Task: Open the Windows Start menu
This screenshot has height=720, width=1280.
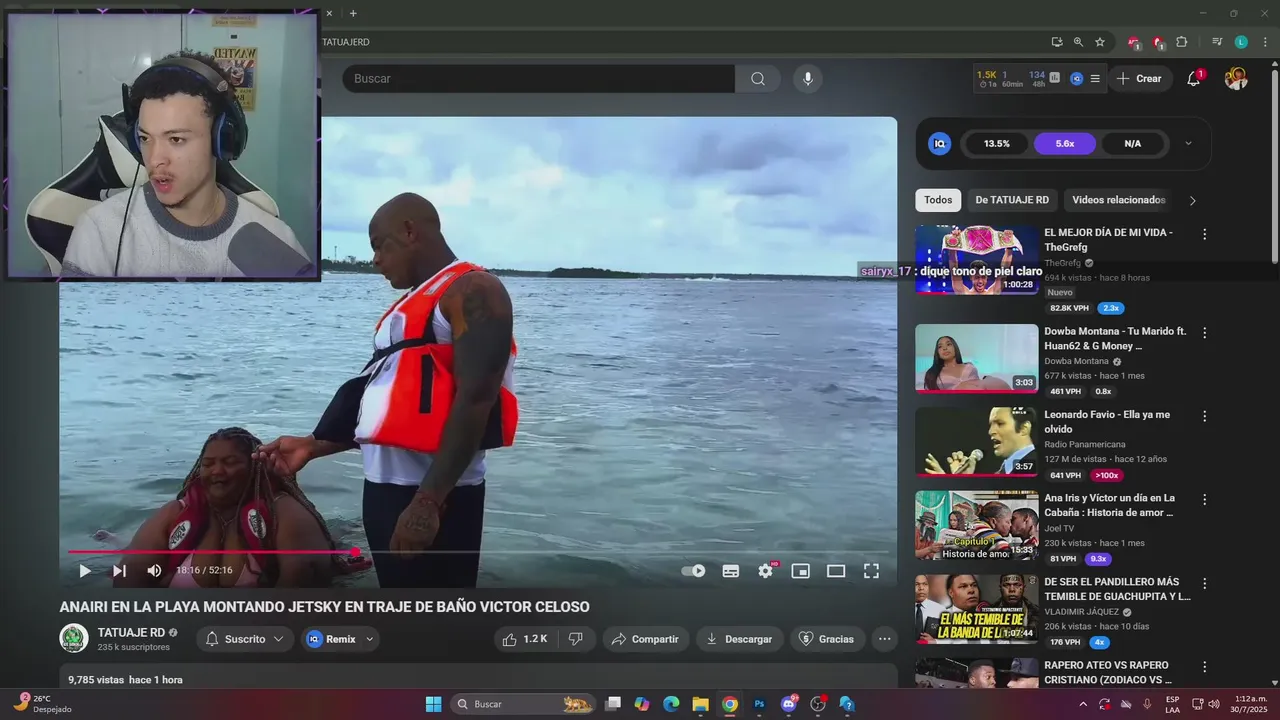Action: [x=433, y=704]
